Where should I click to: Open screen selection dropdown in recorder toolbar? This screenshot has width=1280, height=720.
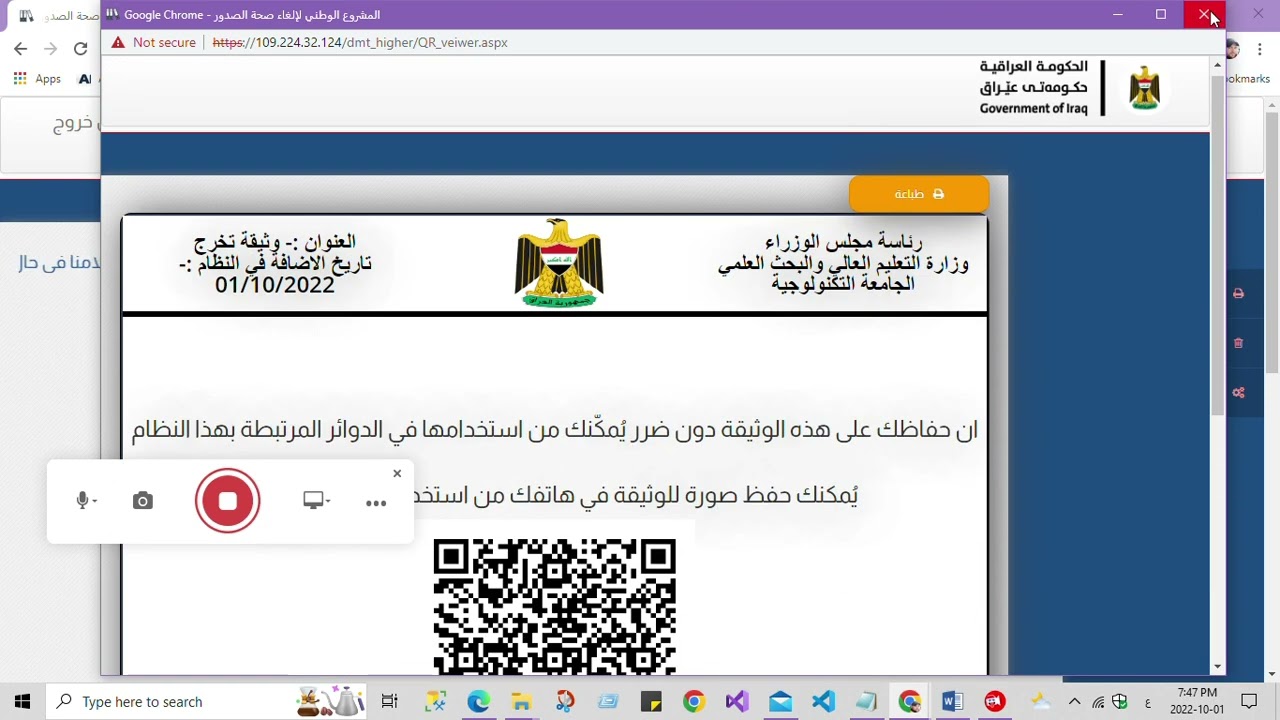coord(316,501)
